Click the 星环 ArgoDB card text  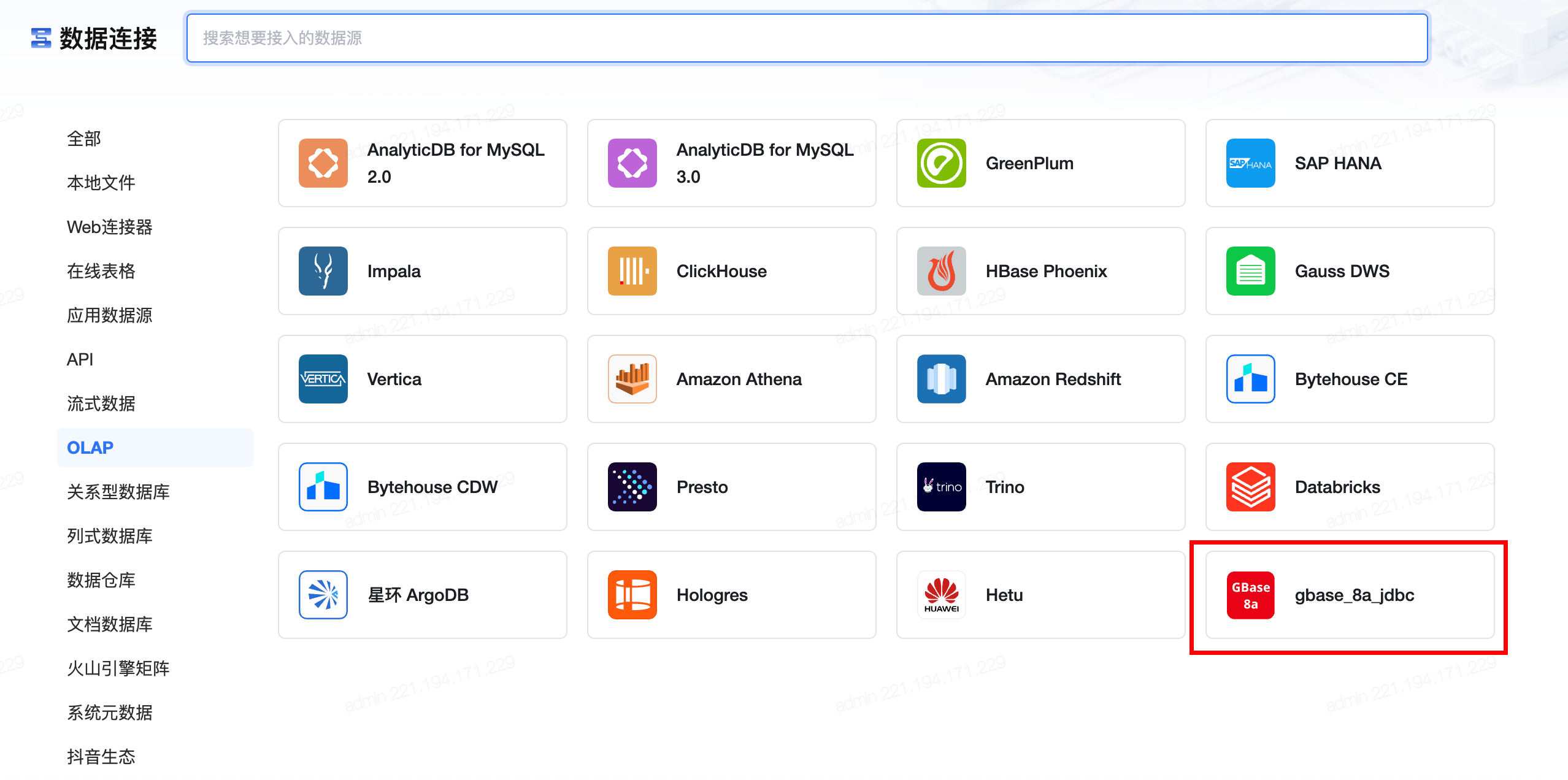coord(418,595)
